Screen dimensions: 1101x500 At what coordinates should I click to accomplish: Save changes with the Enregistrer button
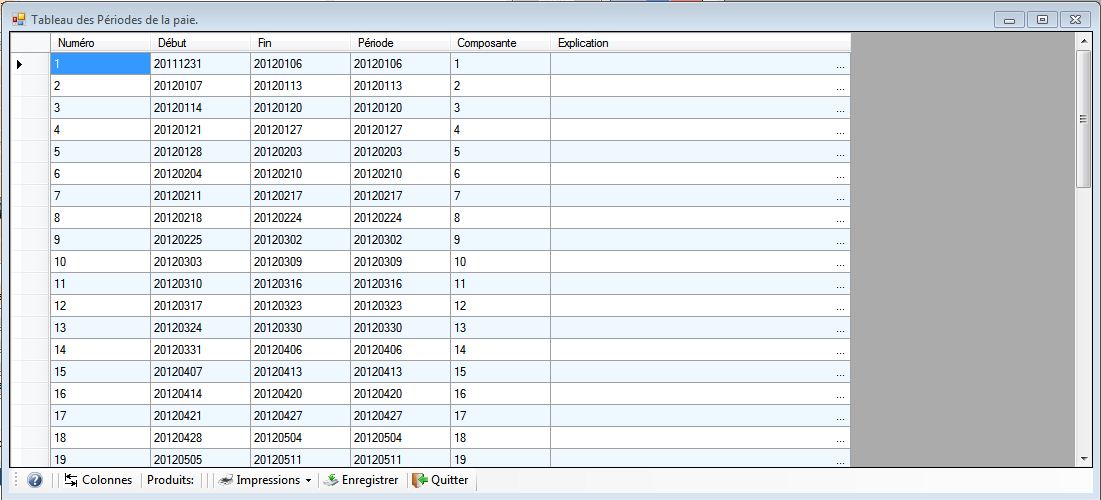tap(360, 480)
